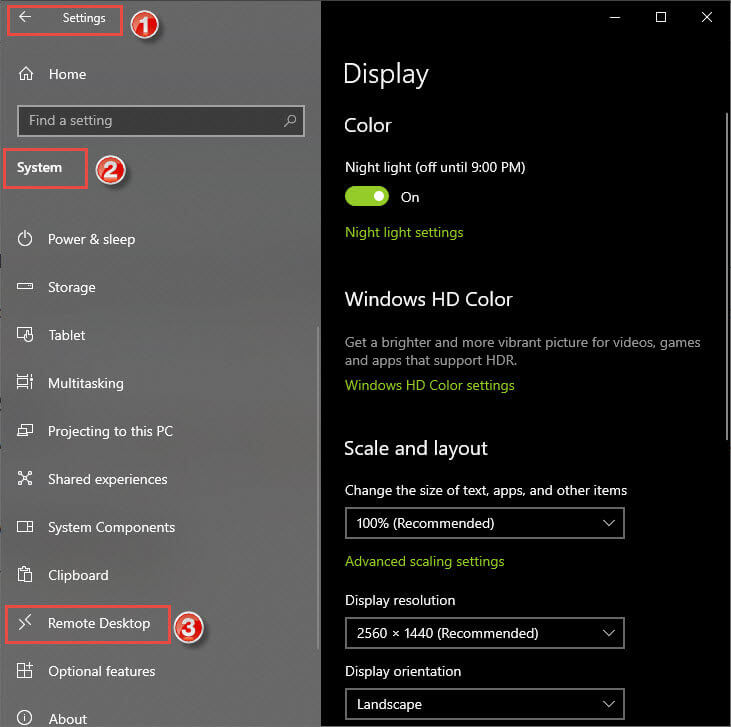Open Night light settings link
The height and width of the screenshot is (727, 731).
(404, 232)
